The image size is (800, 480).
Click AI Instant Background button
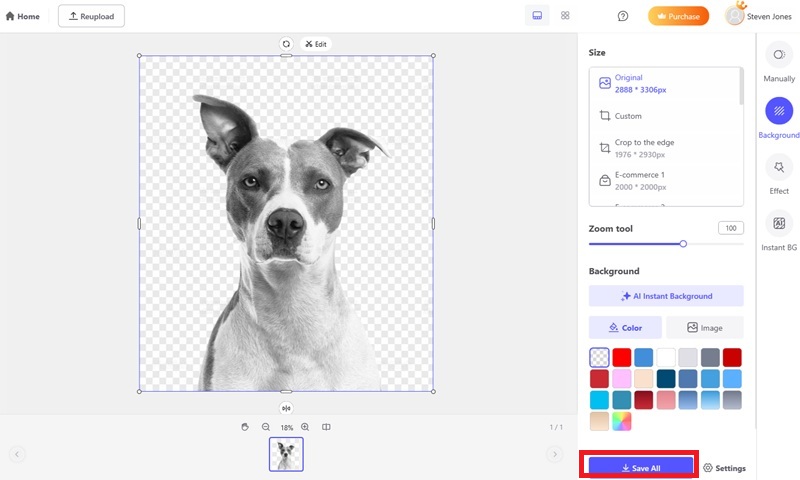[666, 296]
